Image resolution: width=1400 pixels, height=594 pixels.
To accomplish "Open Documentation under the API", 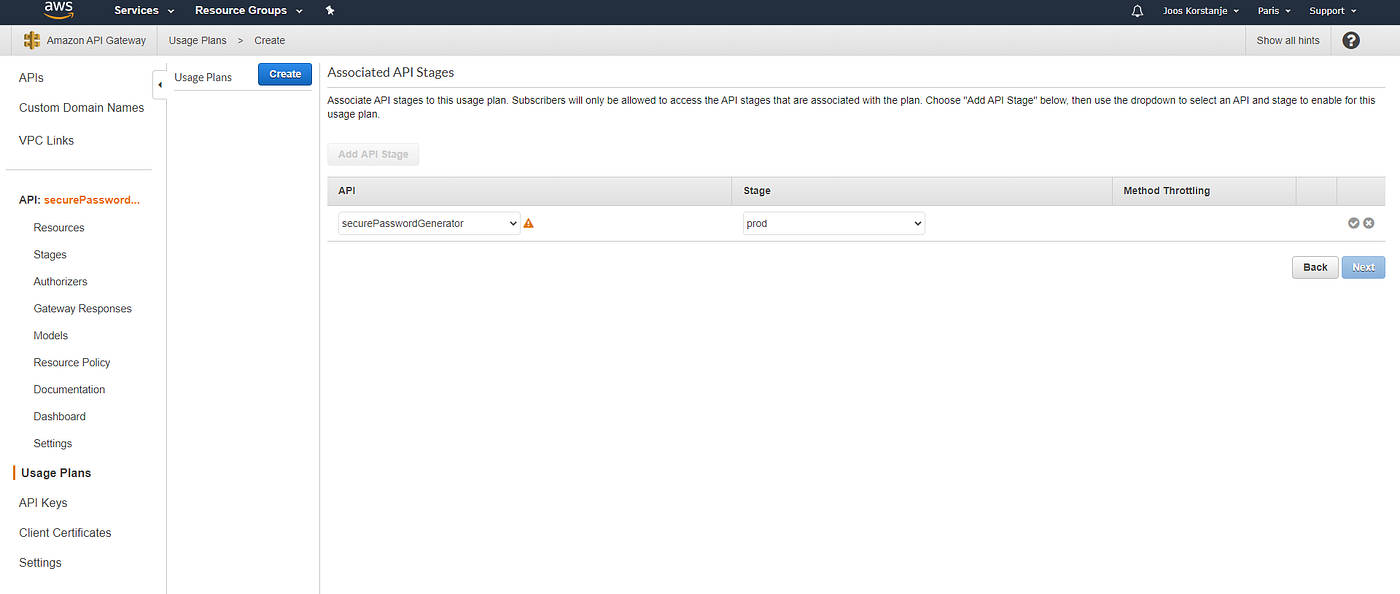I will pos(69,390).
